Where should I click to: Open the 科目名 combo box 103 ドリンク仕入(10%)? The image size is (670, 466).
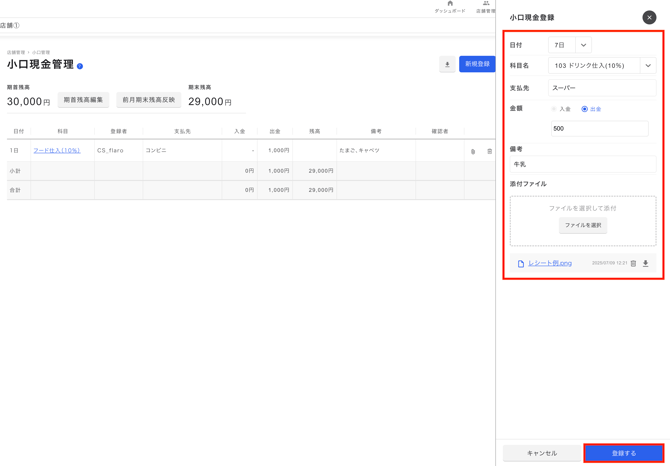[x=602, y=66]
